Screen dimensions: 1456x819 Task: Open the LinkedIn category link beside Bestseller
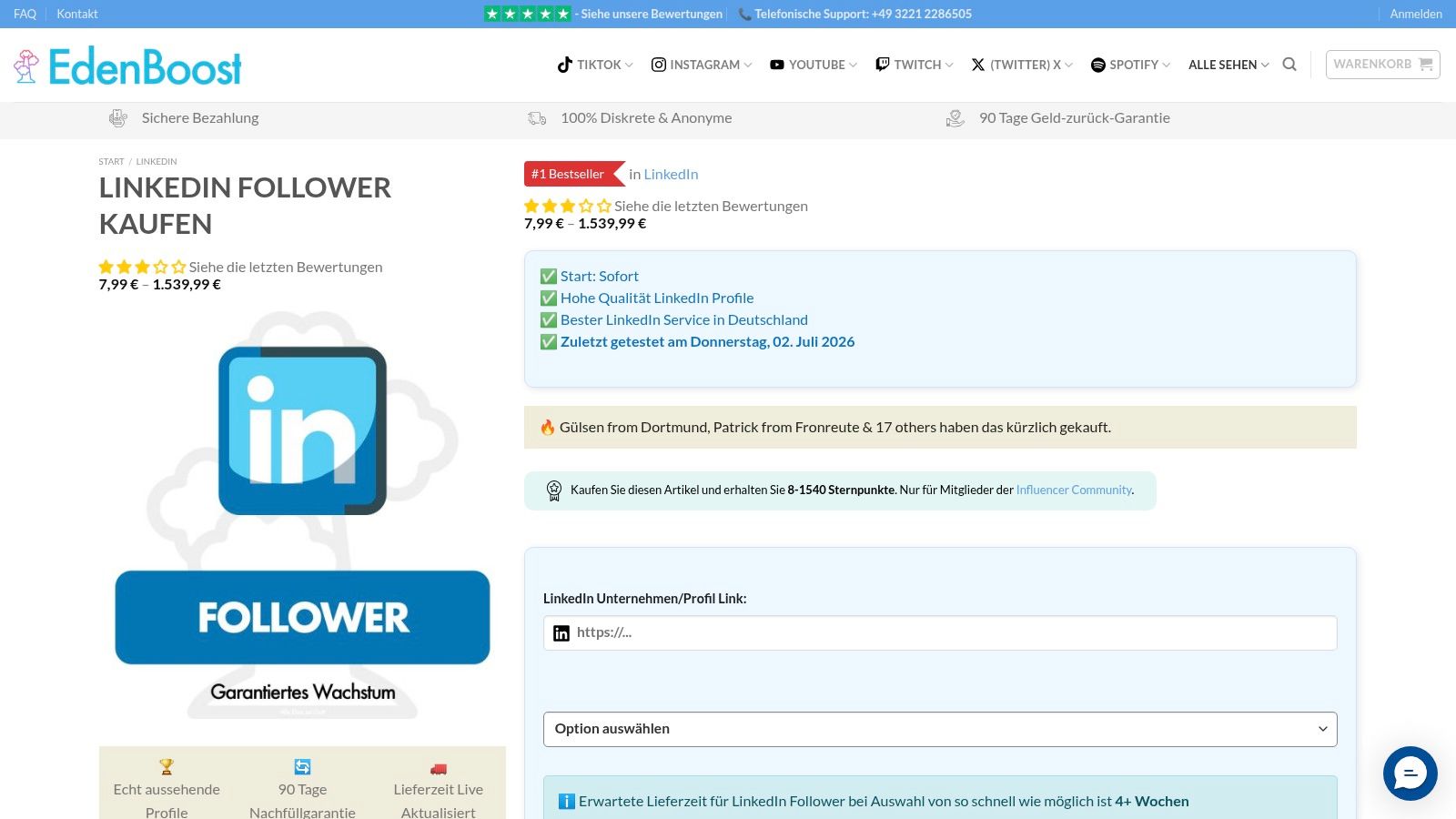pyautogui.click(x=671, y=174)
